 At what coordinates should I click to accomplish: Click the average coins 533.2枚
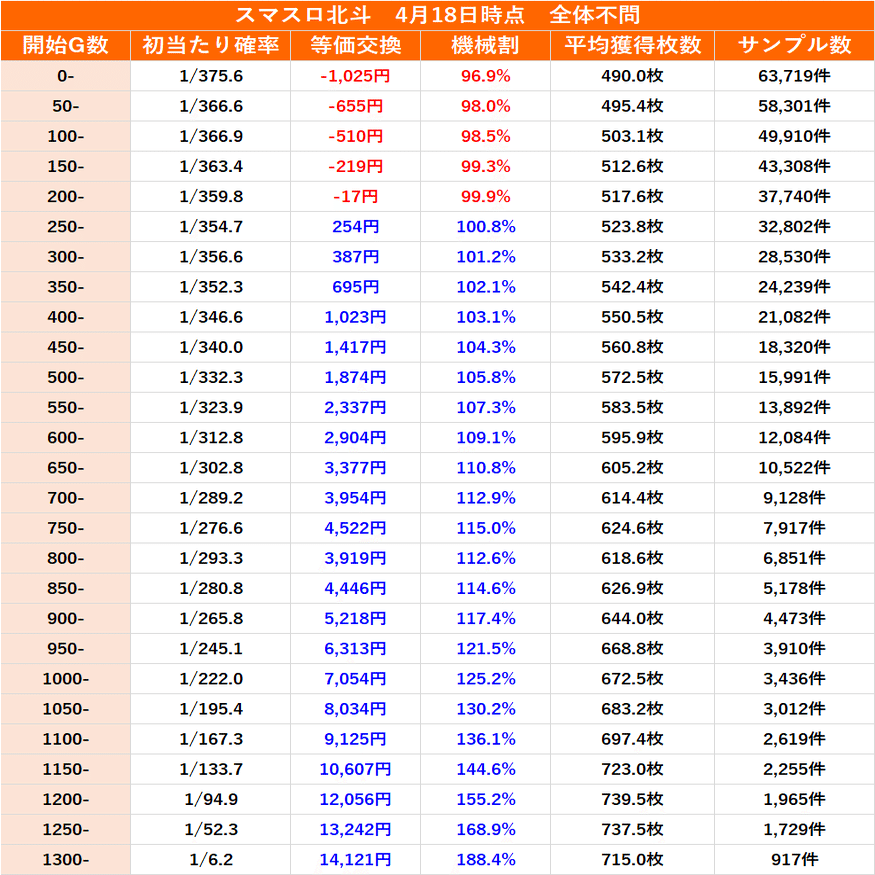632,257
